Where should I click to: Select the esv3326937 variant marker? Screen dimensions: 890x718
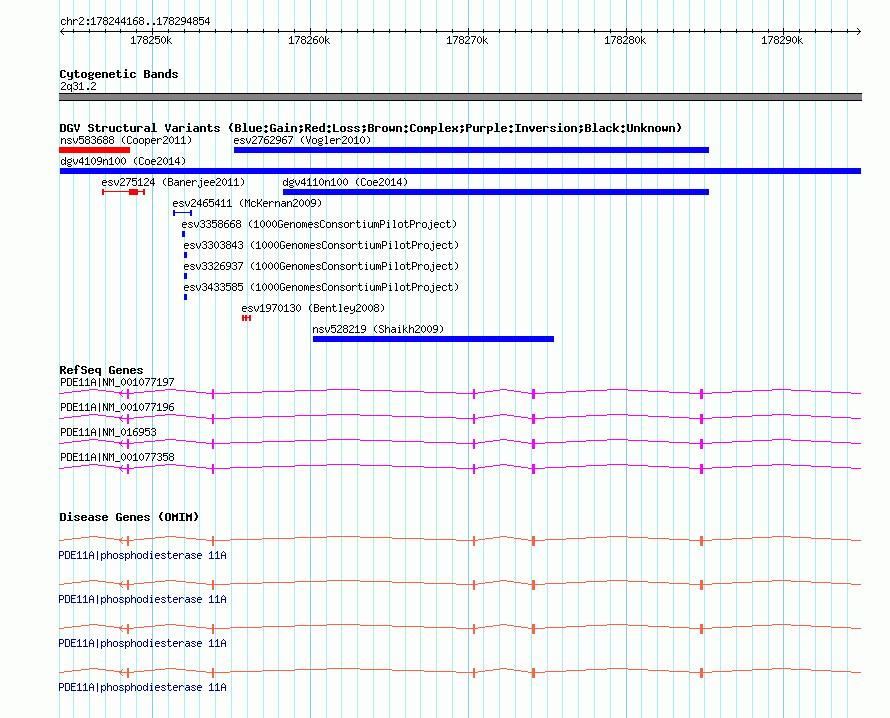(x=185, y=276)
